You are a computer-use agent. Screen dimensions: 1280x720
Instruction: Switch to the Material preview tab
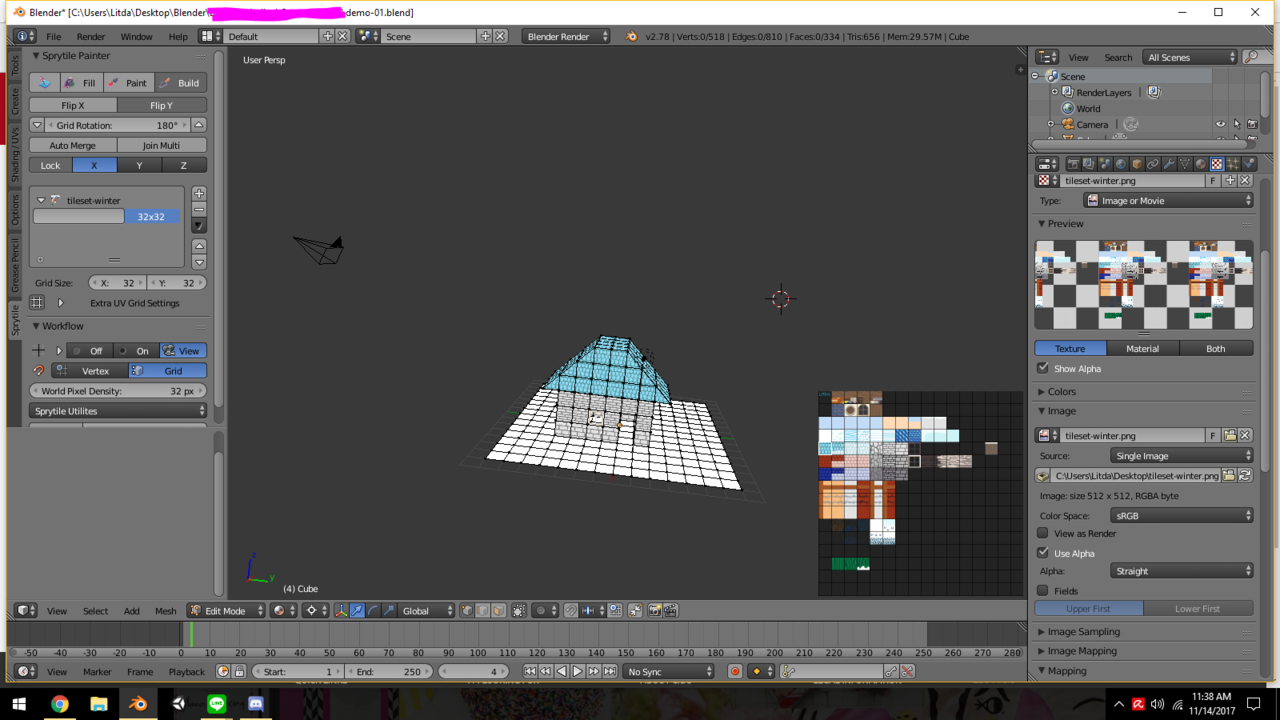1142,348
